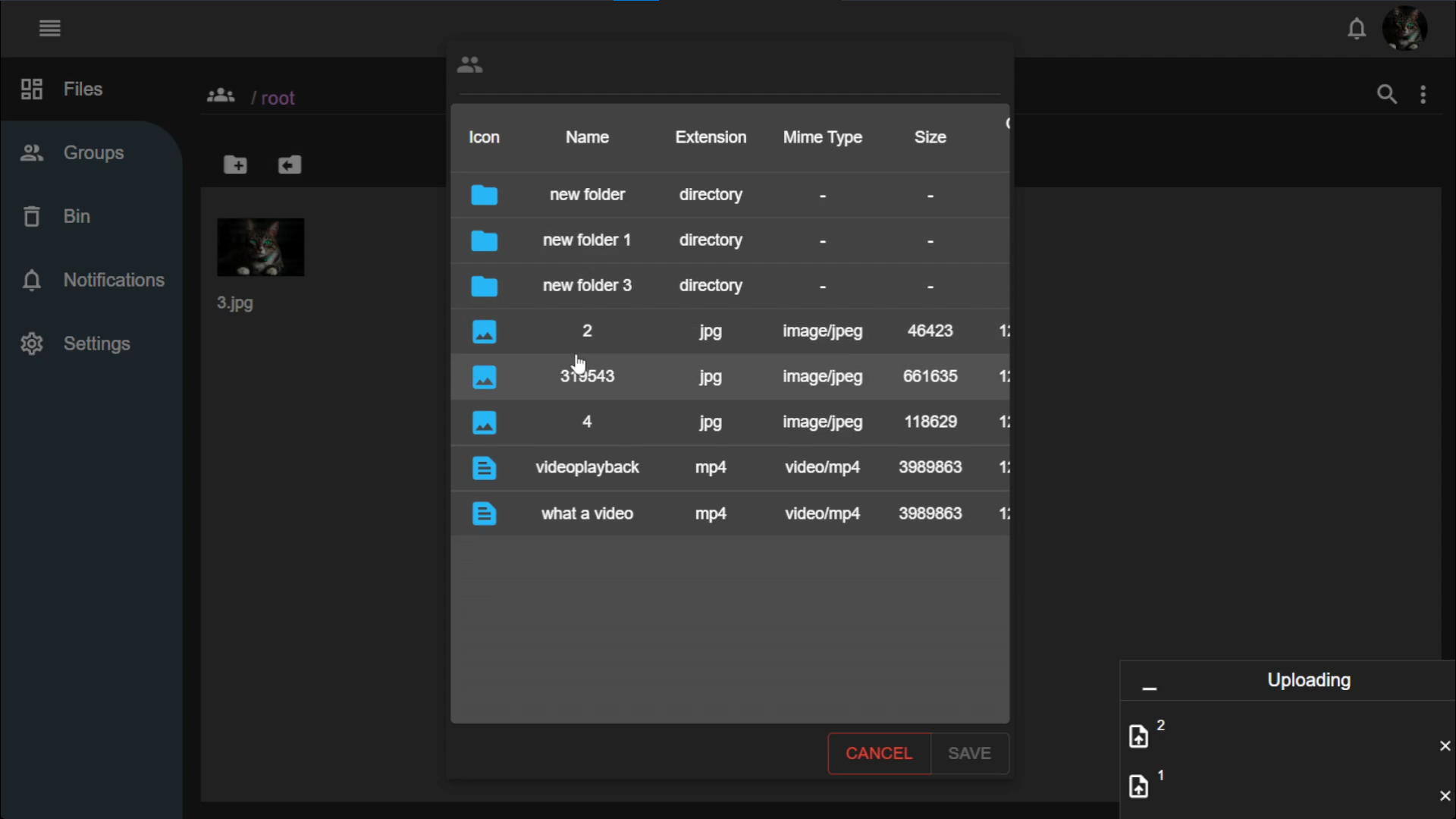Open search with the magnifier icon
This screenshot has height=819, width=1456.
coord(1387,94)
